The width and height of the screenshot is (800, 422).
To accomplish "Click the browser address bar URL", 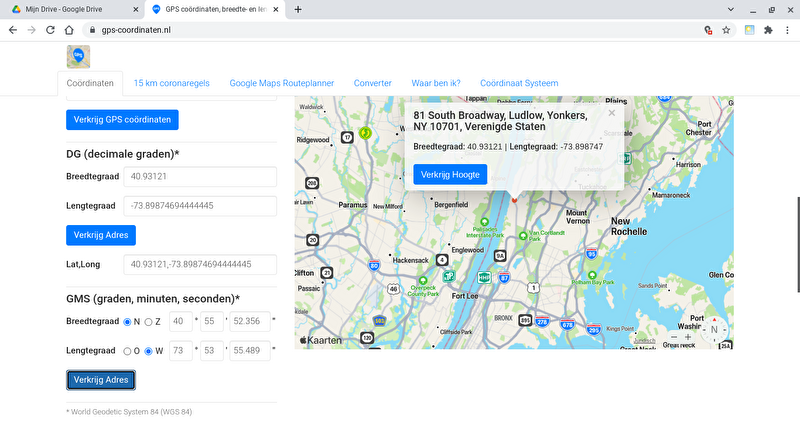I will click(x=136, y=30).
